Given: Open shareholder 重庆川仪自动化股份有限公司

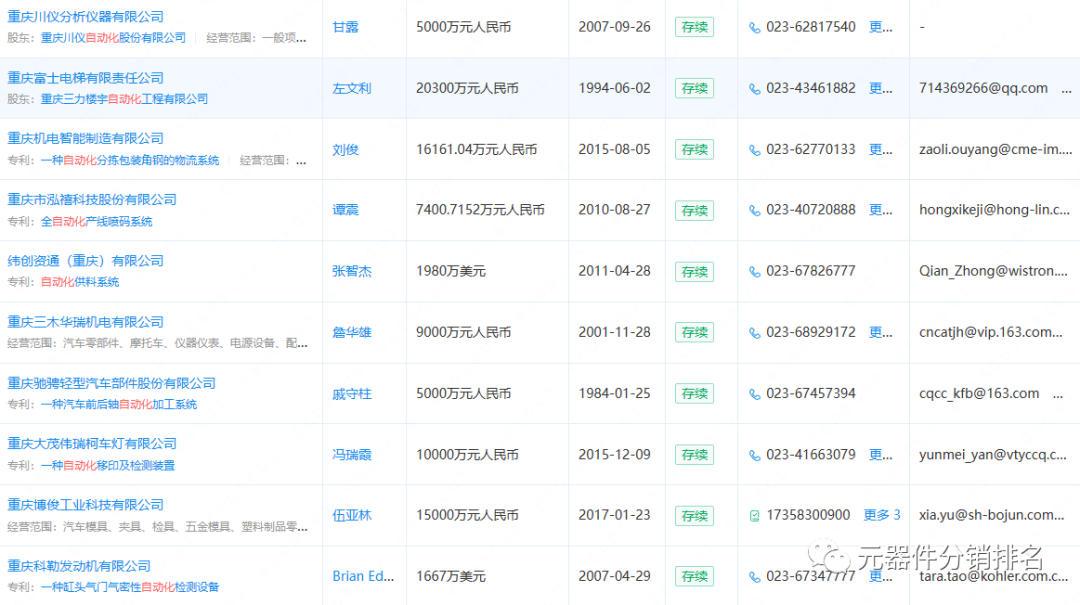Looking at the screenshot, I should tap(114, 38).
